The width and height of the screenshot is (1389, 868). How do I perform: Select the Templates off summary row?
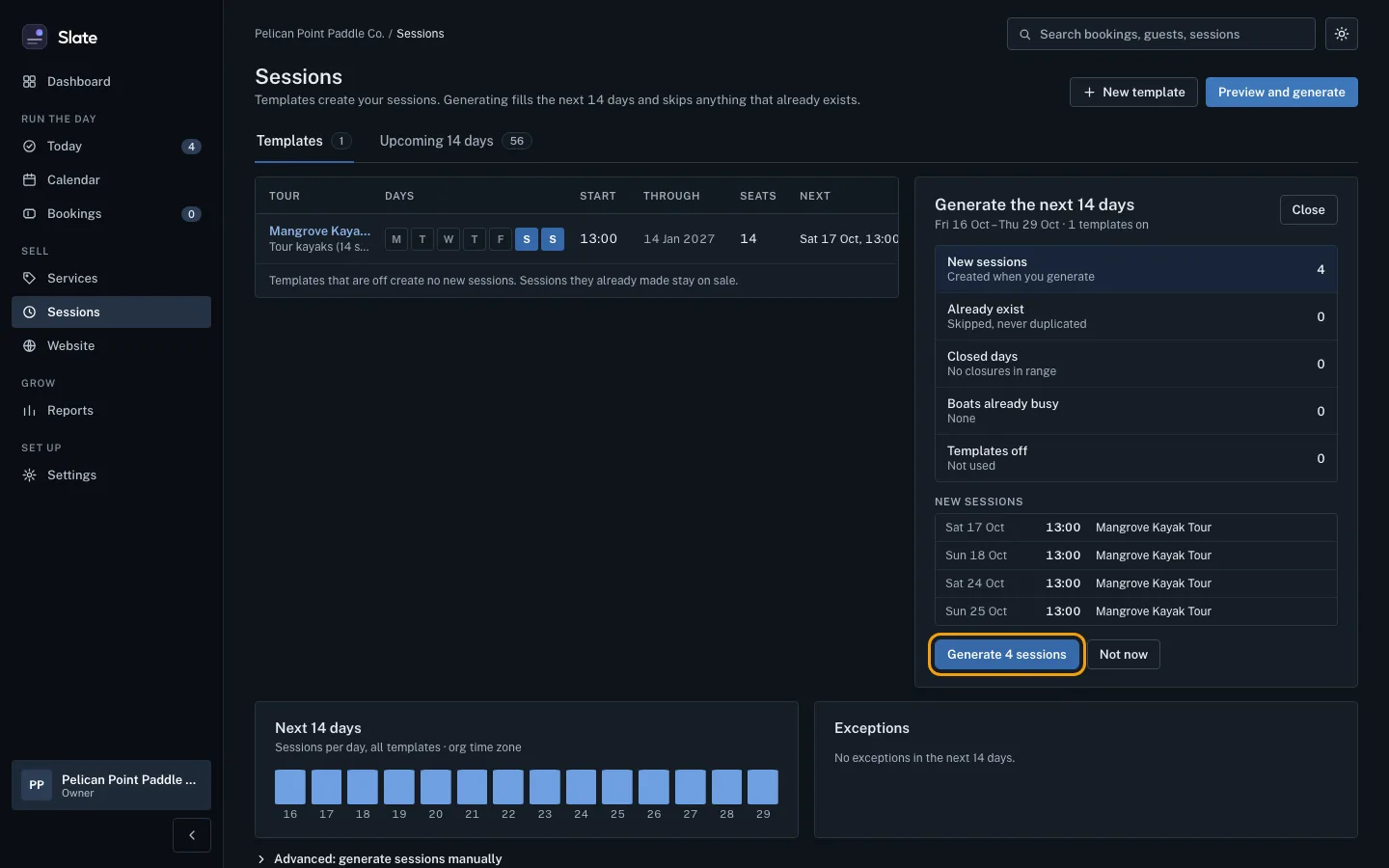coord(1135,458)
